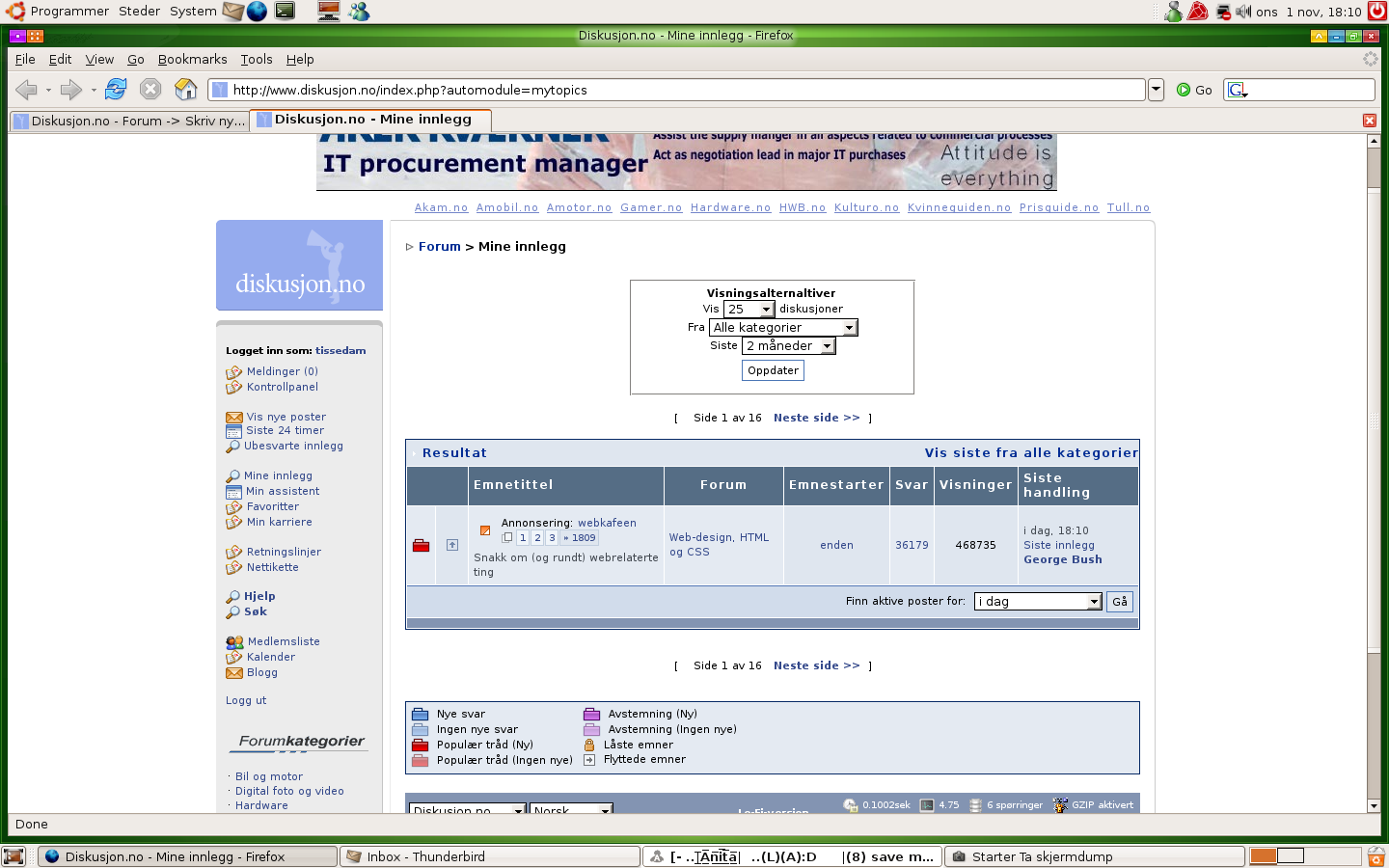Click the IT procurement manager banner ad

(x=686, y=162)
